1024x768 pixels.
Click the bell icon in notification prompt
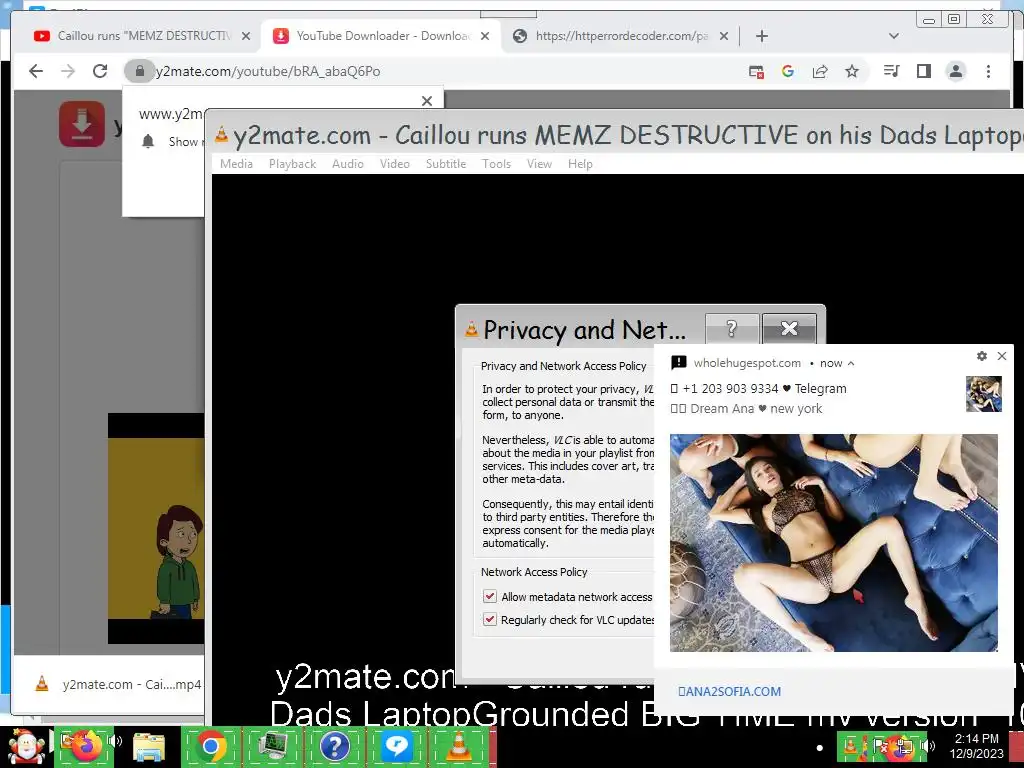pyautogui.click(x=148, y=141)
